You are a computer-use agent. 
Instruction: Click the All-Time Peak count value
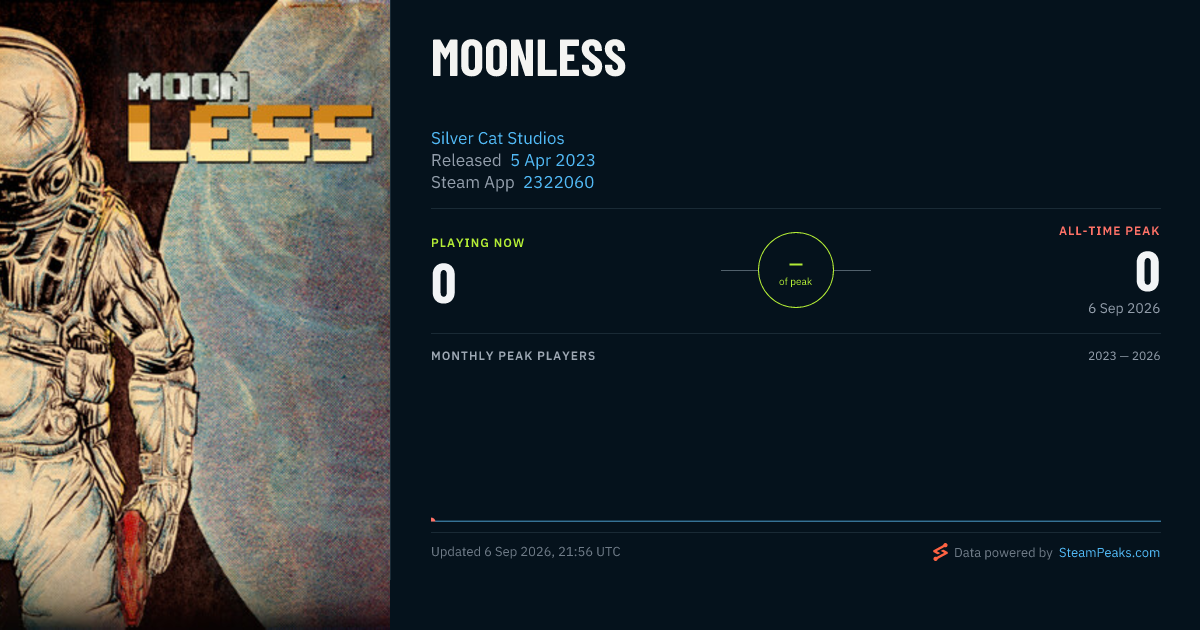1147,272
